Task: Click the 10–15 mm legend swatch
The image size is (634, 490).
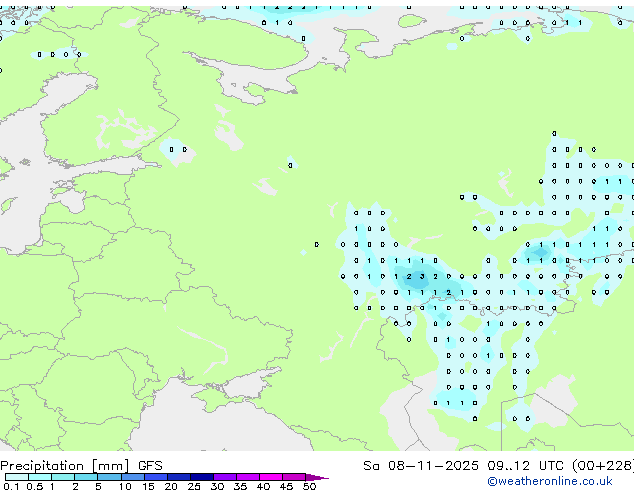Action: (132, 477)
